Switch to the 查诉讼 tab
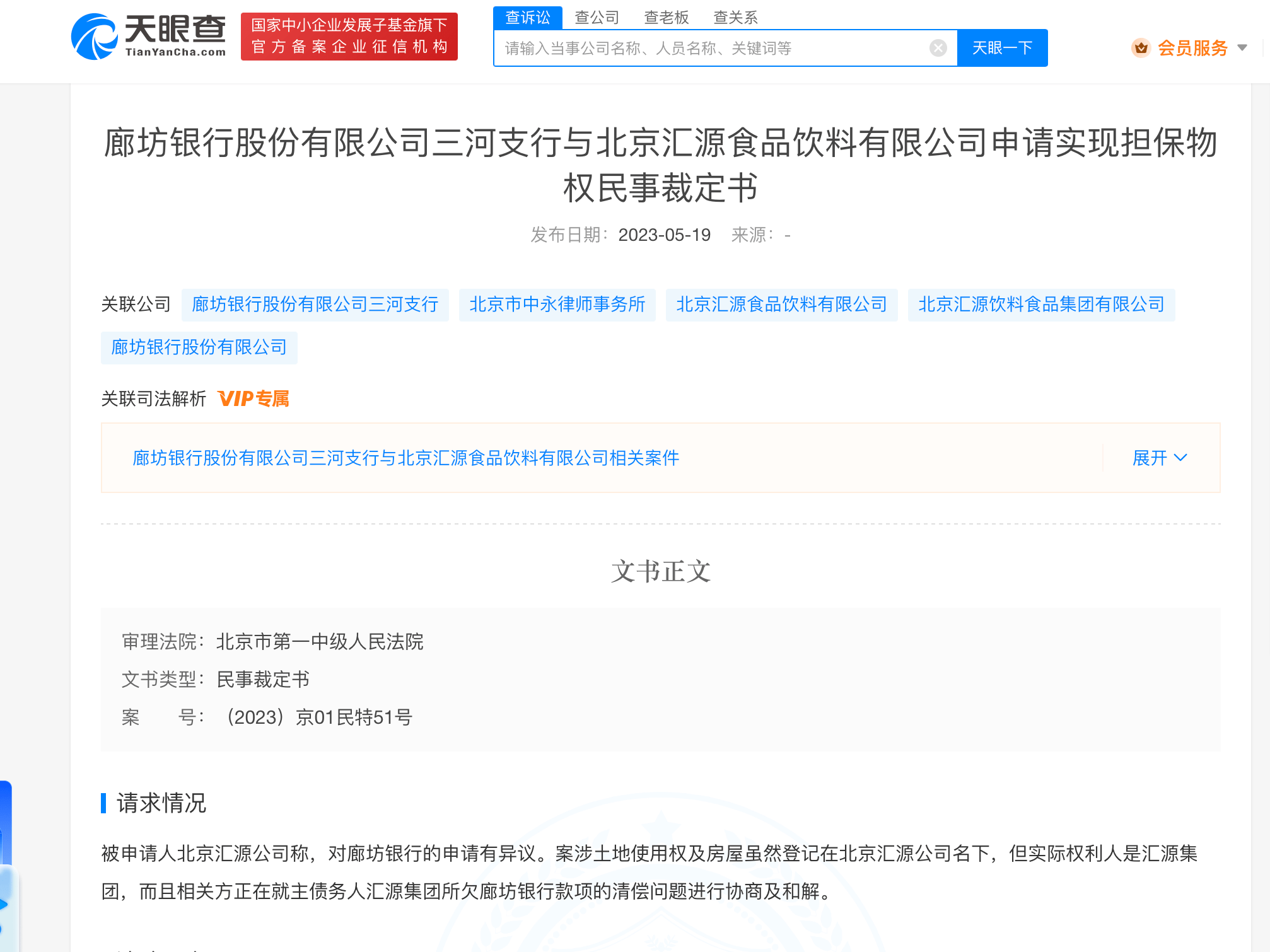Image resolution: width=1270 pixels, height=952 pixels. pos(528,18)
